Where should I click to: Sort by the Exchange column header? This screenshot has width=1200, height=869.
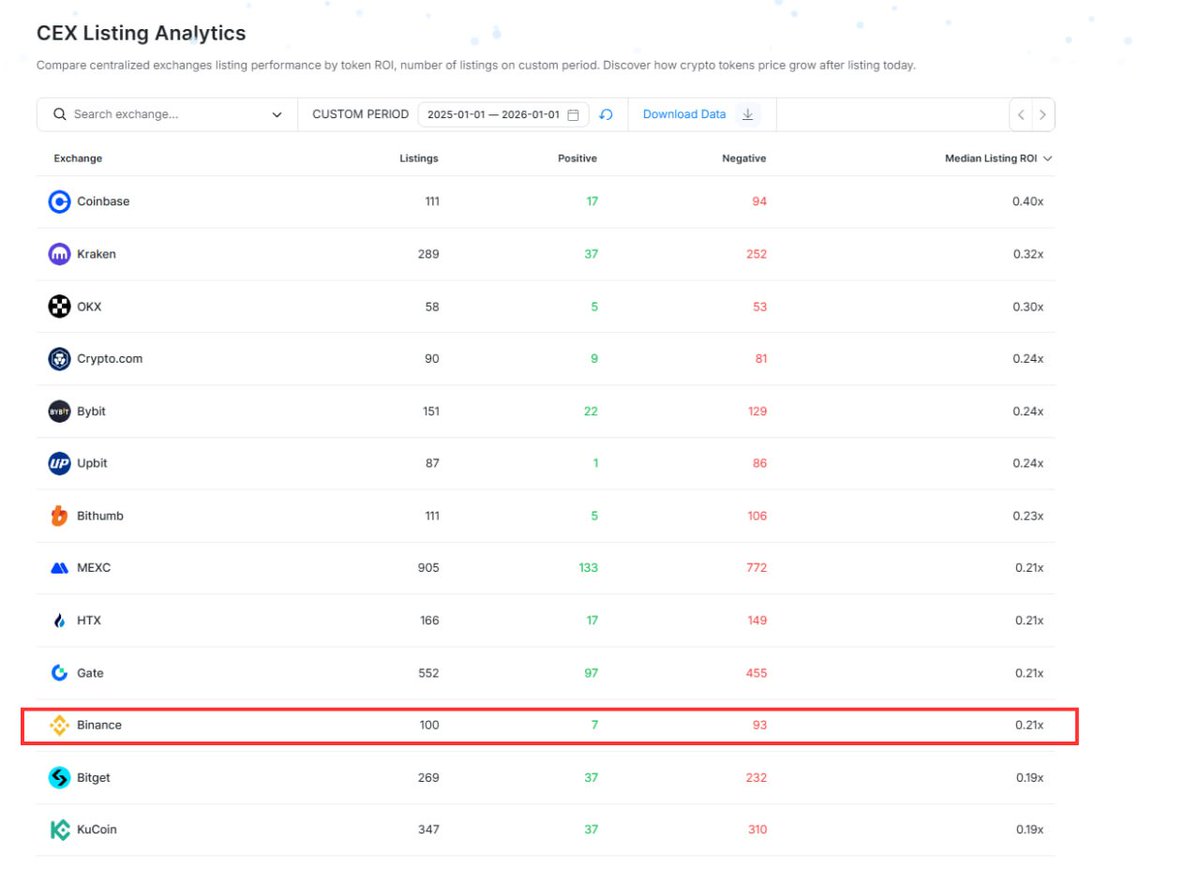tap(78, 158)
